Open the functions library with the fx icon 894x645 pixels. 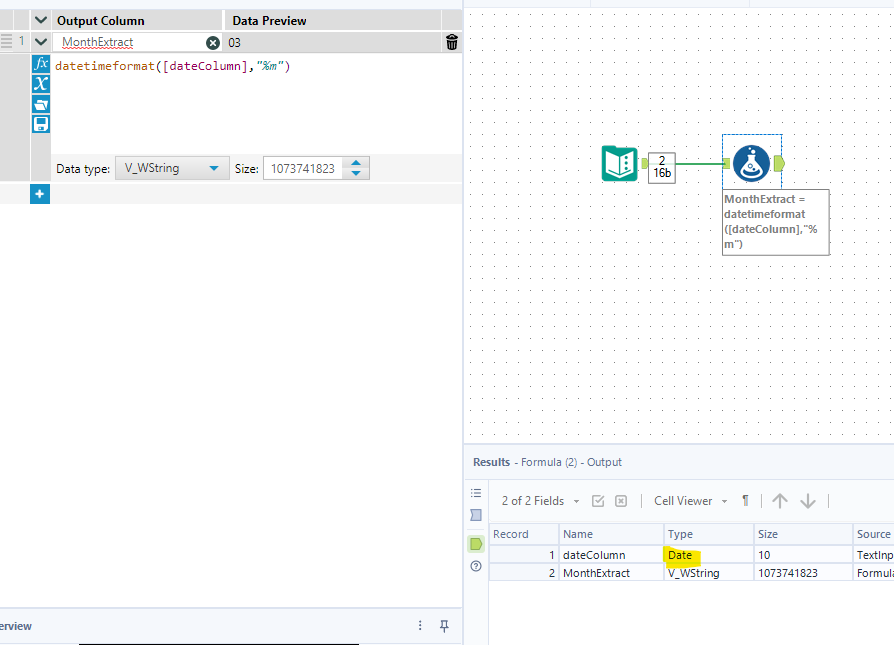[40, 63]
